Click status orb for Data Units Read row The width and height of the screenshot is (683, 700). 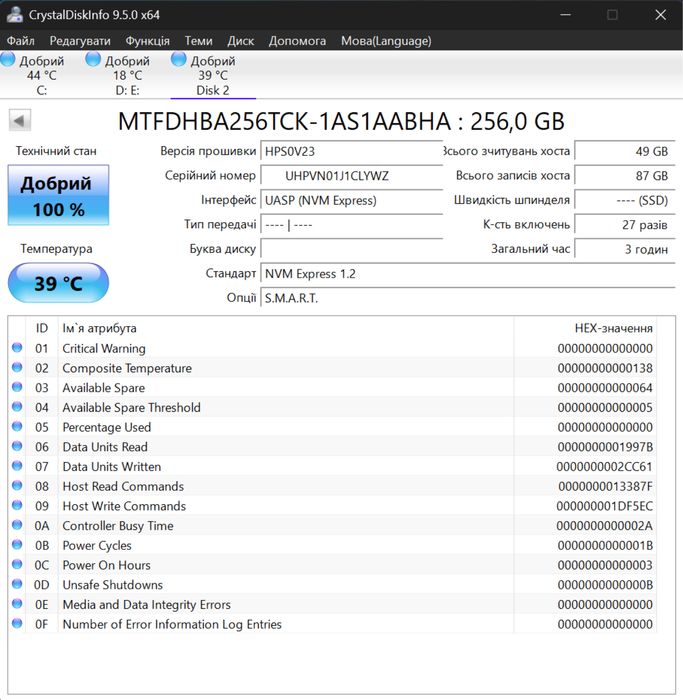coord(17,446)
